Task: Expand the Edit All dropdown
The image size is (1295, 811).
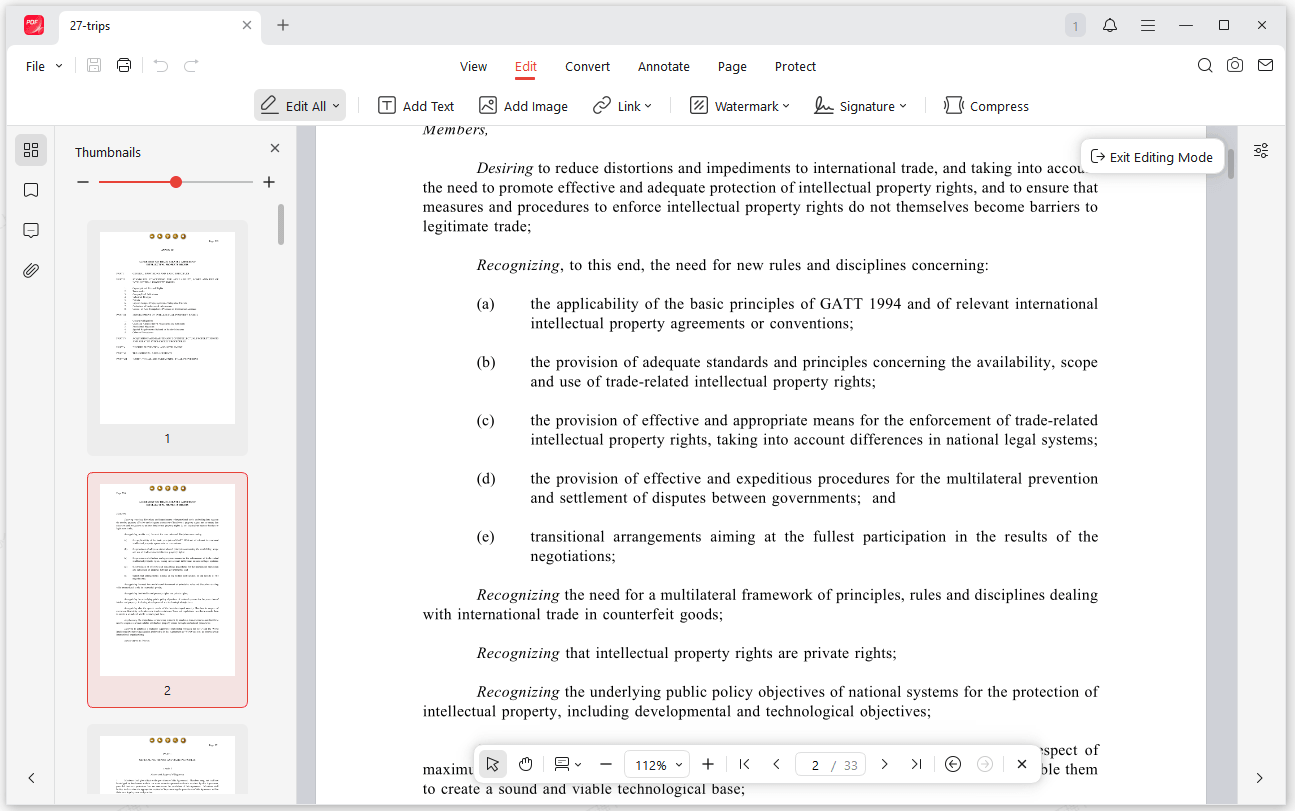Action: tap(336, 106)
